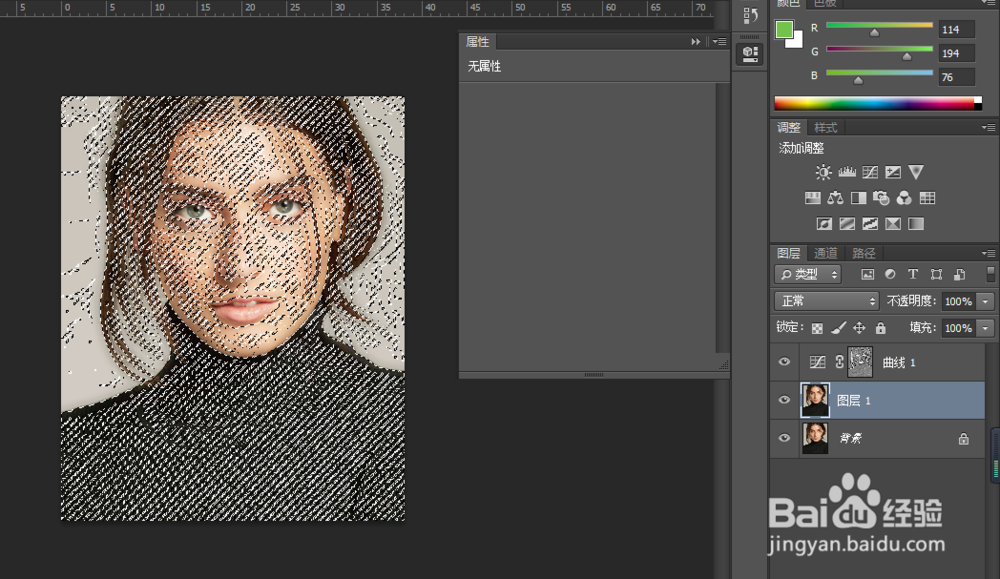Add a Threshold adjustment
This screenshot has height=579, width=1000.
[870, 224]
